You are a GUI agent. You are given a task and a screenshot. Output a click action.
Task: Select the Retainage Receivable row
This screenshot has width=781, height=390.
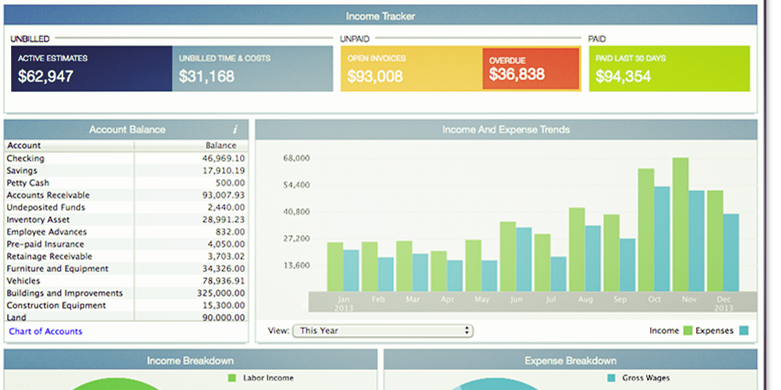pyautogui.click(x=126, y=257)
